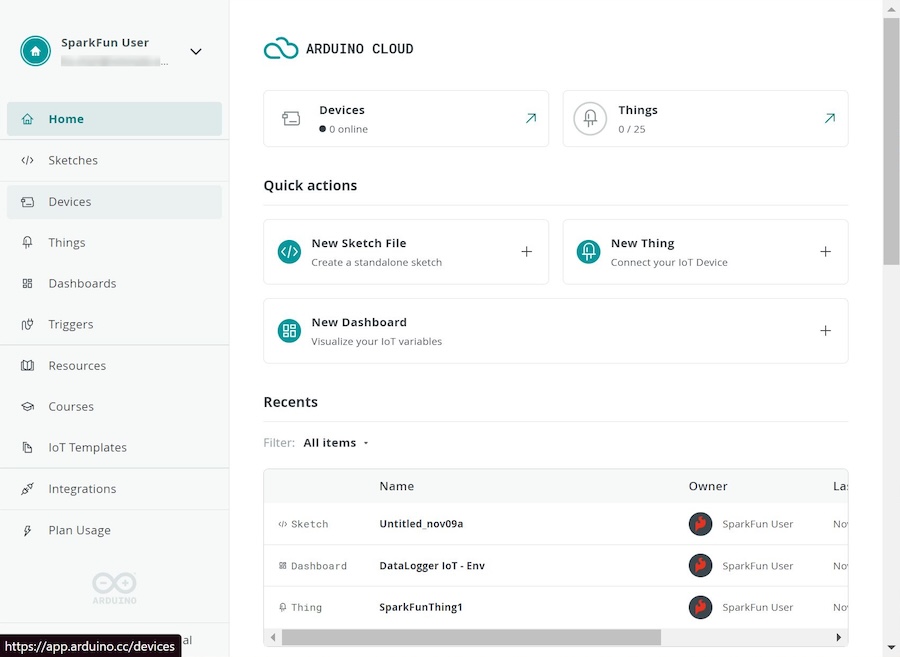Open the All items filter dropdown
This screenshot has height=657, width=900.
[x=336, y=443]
